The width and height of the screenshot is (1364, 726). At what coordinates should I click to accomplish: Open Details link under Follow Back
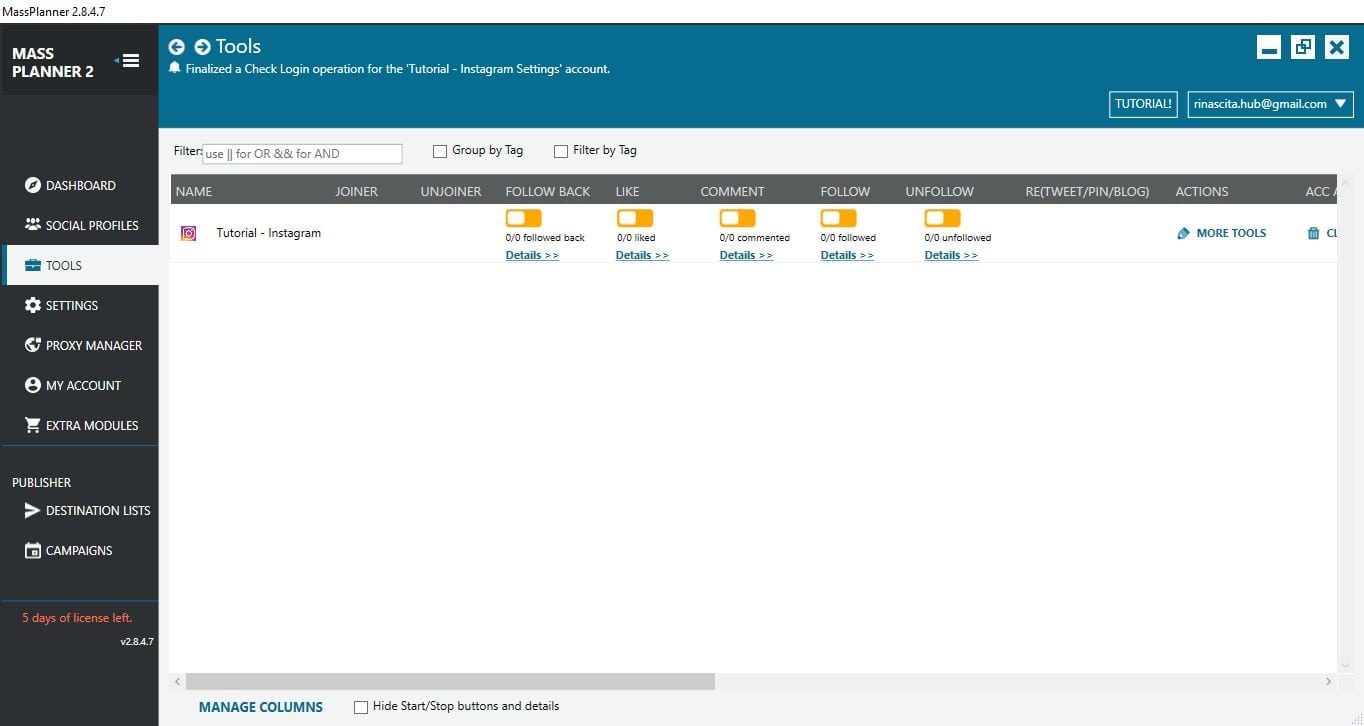coord(532,255)
